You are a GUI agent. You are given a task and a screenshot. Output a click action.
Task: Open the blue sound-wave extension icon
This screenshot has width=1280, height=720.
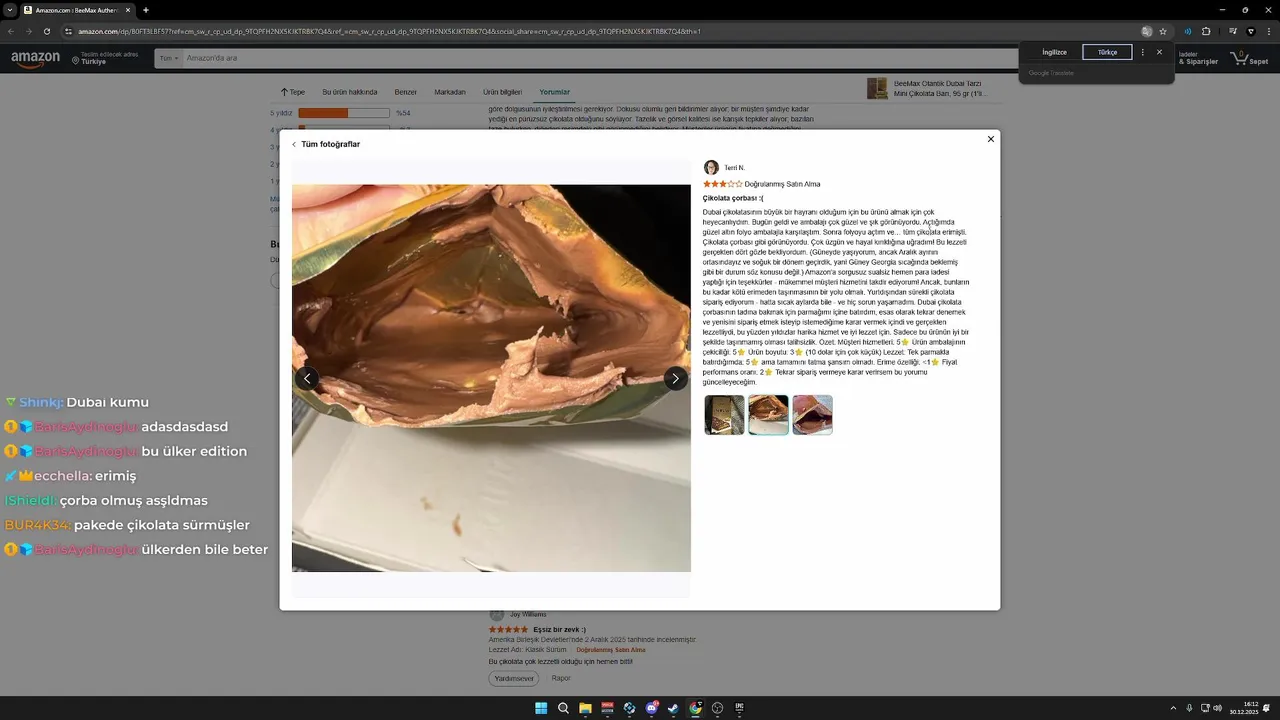coord(1187,31)
